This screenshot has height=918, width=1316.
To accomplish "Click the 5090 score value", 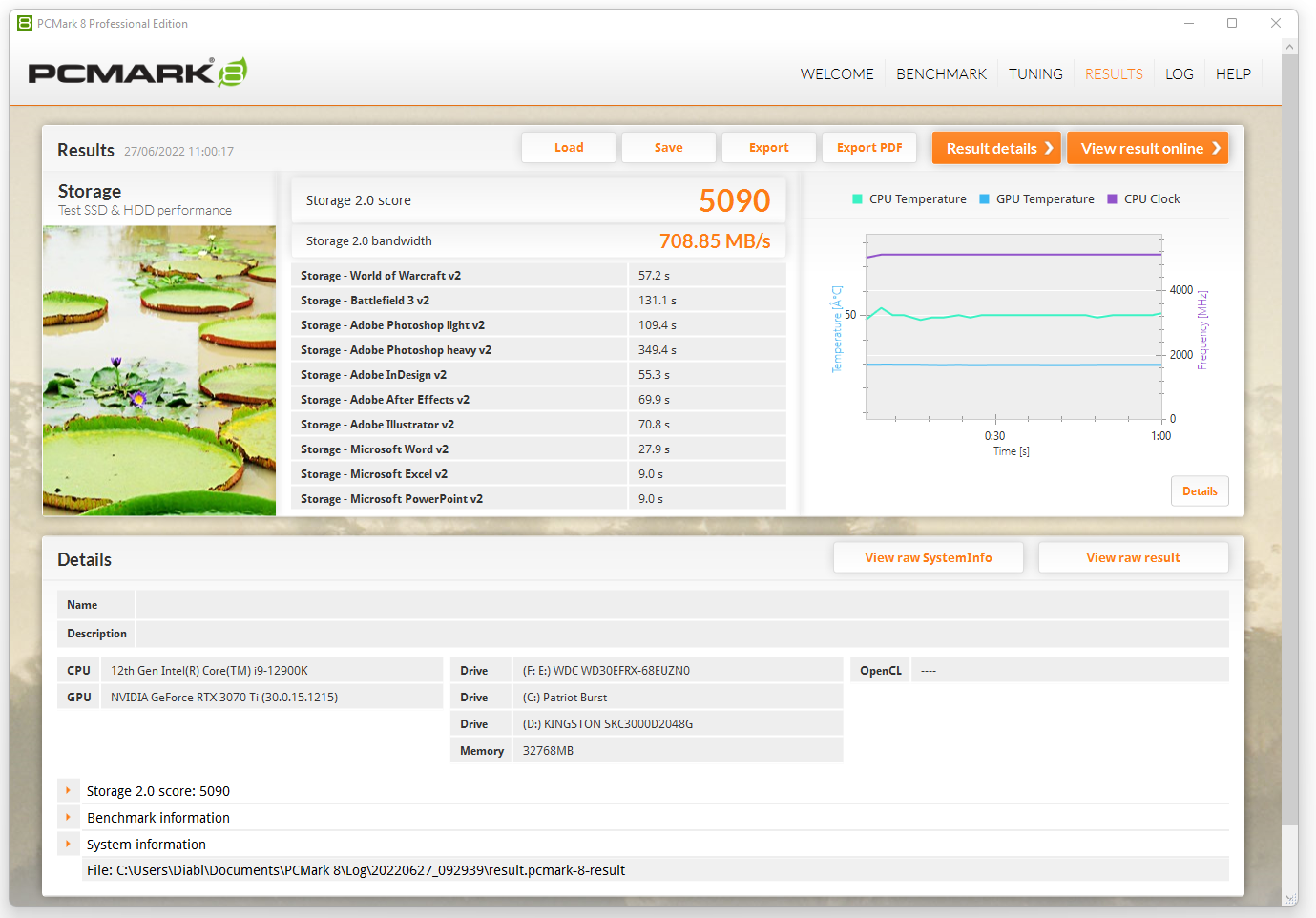I will 734,200.
